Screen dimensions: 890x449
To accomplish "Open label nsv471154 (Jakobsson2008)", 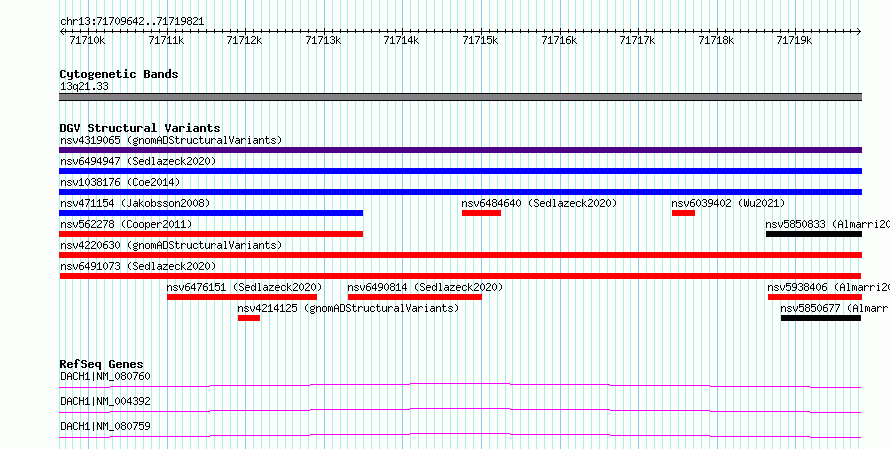I will click(135, 203).
